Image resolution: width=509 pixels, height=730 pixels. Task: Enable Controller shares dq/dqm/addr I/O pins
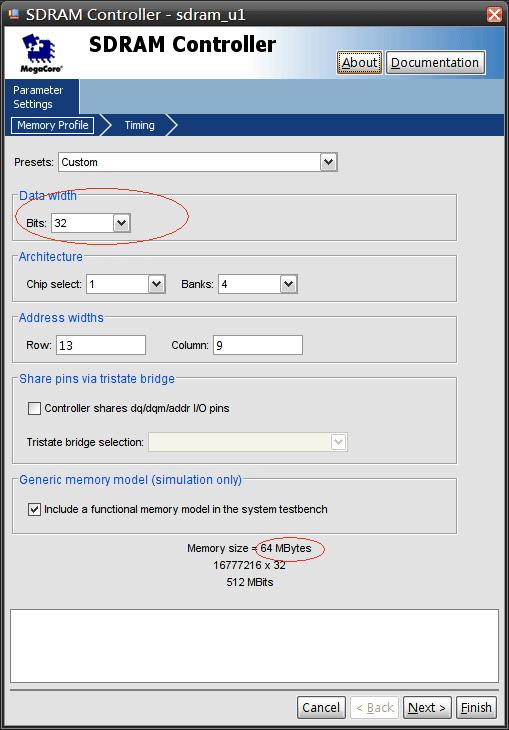coord(34,408)
